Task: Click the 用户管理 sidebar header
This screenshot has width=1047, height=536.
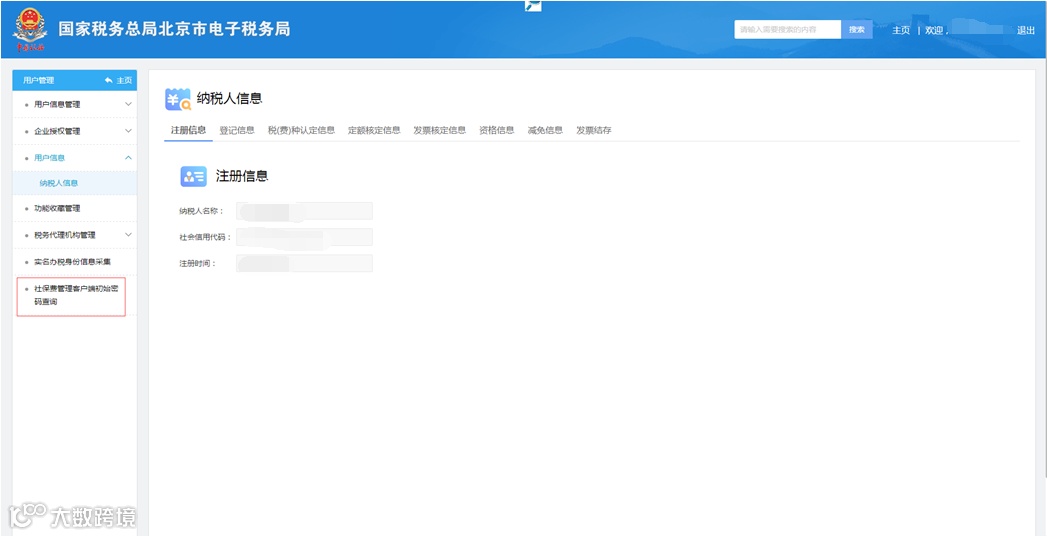Action: click(38, 80)
